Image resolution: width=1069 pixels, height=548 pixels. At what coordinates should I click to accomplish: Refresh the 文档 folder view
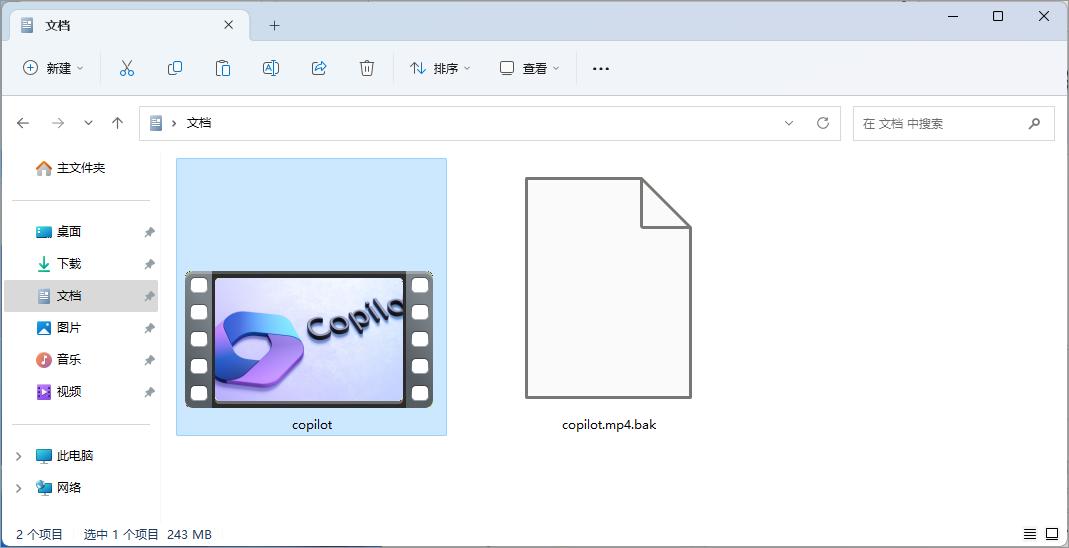(x=823, y=123)
